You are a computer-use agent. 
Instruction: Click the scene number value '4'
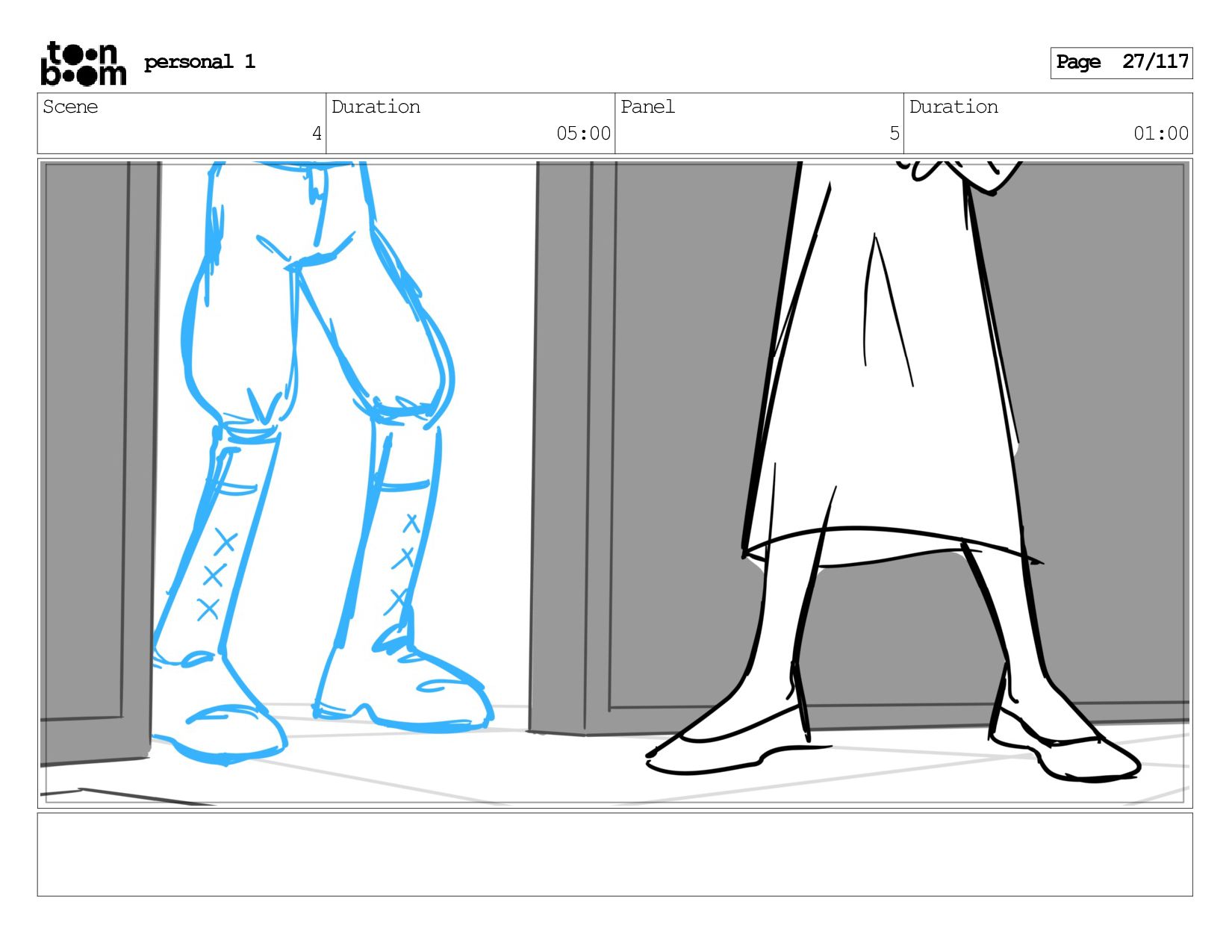click(317, 134)
